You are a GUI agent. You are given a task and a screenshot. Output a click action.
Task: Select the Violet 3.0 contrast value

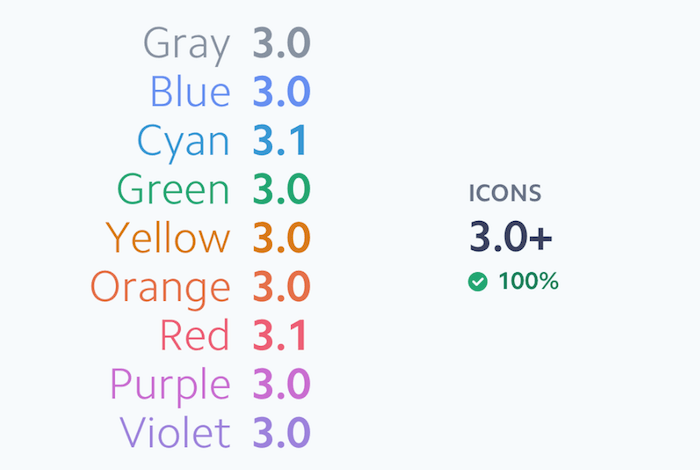coord(281,433)
